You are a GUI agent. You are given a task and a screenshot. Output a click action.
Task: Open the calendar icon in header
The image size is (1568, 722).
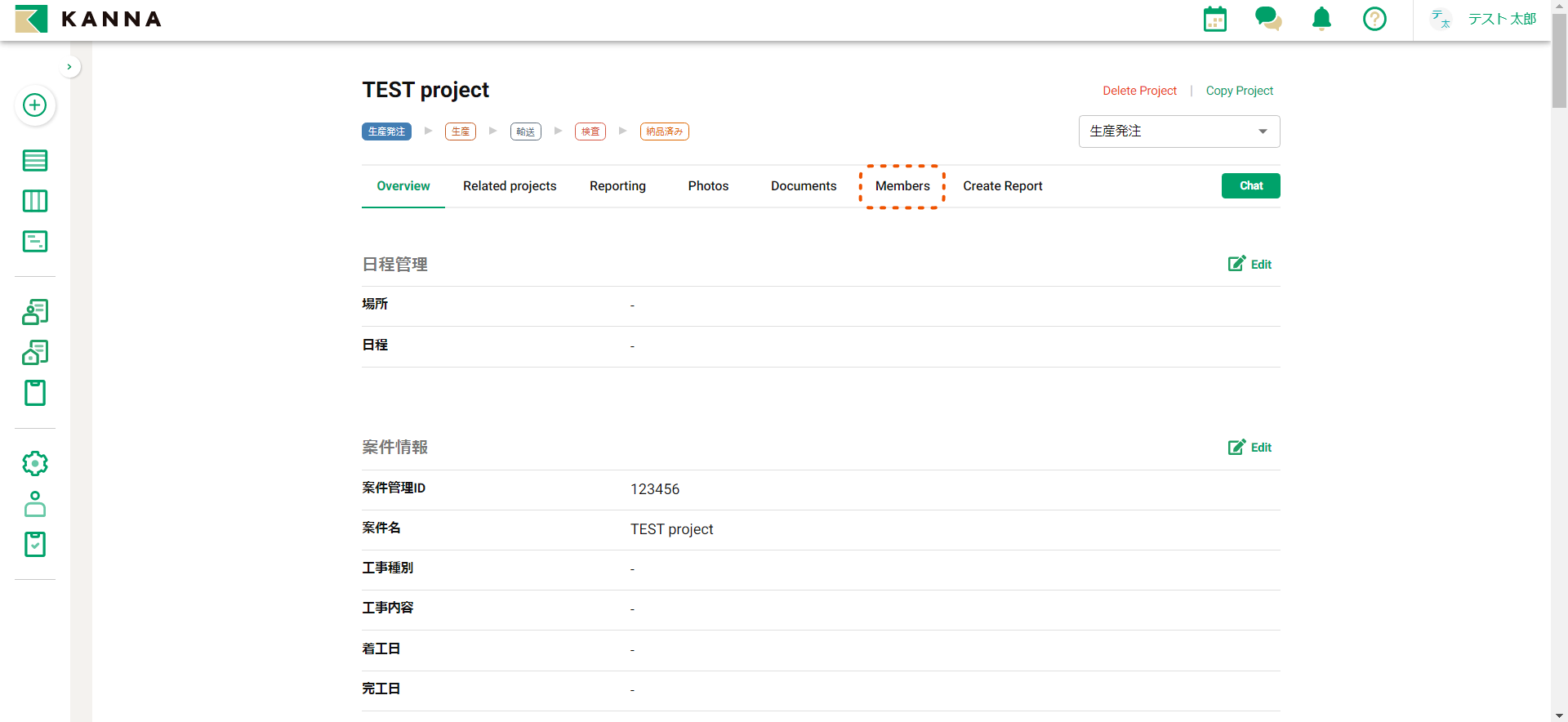point(1214,19)
